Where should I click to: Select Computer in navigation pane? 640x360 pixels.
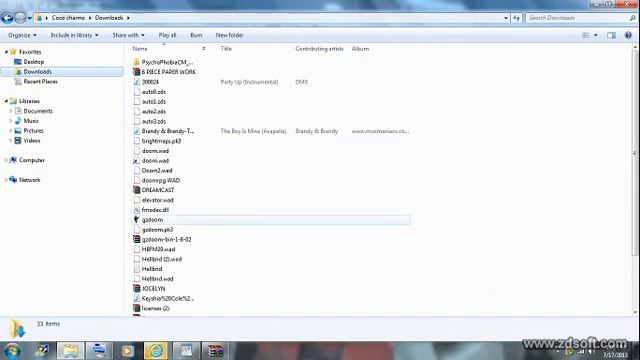click(x=31, y=160)
